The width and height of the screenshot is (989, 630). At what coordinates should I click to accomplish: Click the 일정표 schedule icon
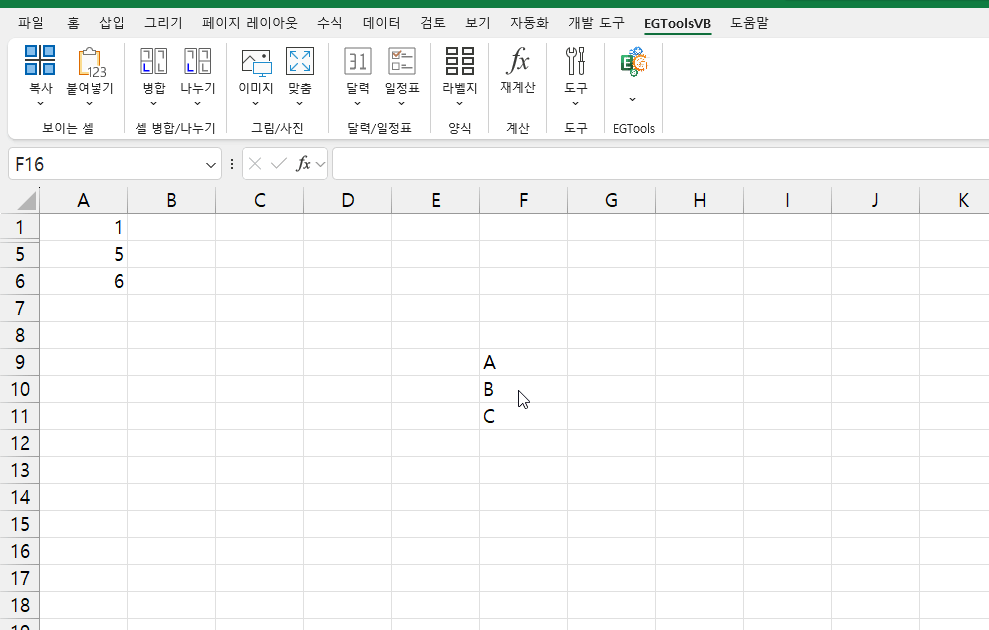402,62
